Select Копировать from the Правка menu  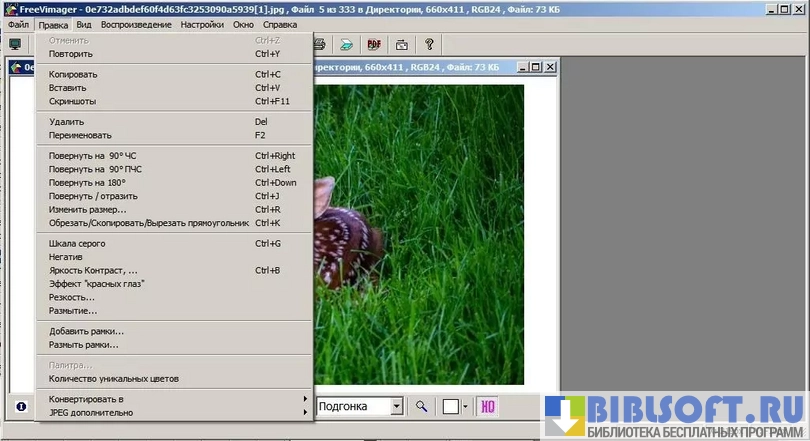point(73,74)
